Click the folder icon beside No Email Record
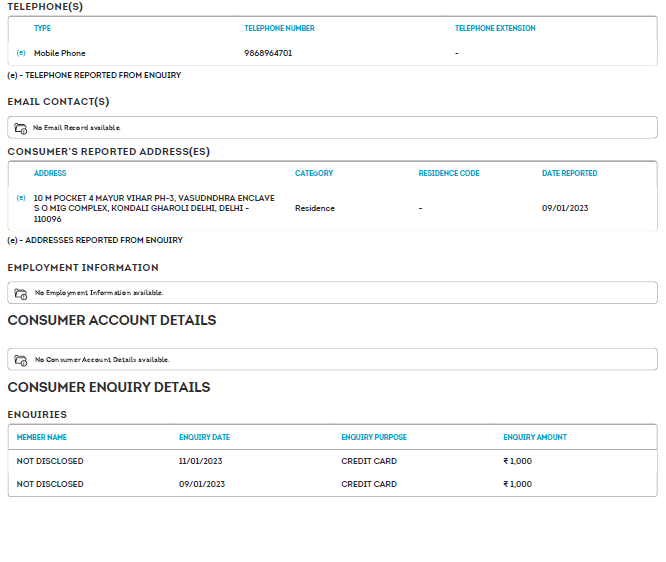The image size is (666, 562). coord(21,128)
